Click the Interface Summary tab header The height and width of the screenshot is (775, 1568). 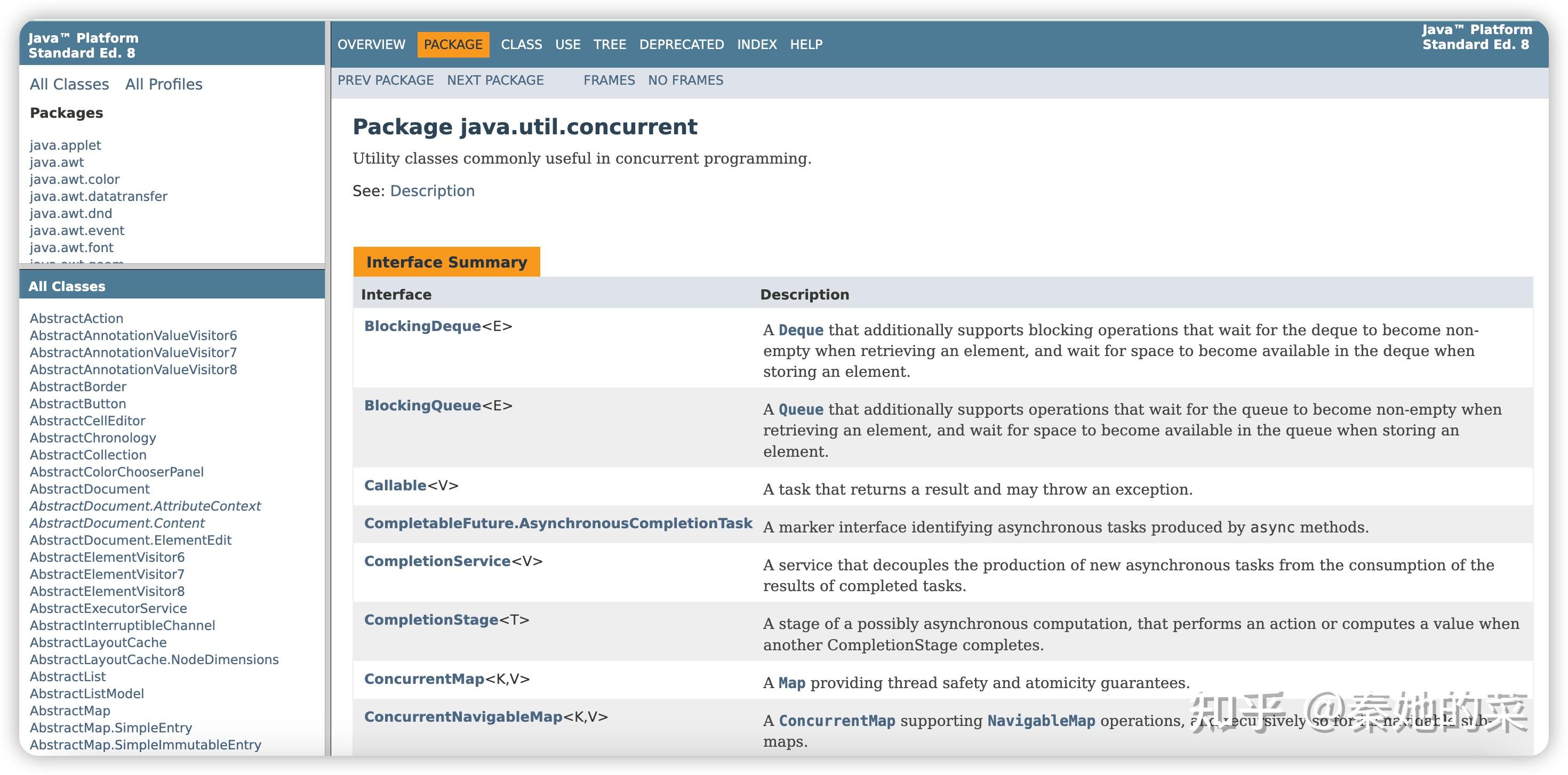tap(446, 262)
